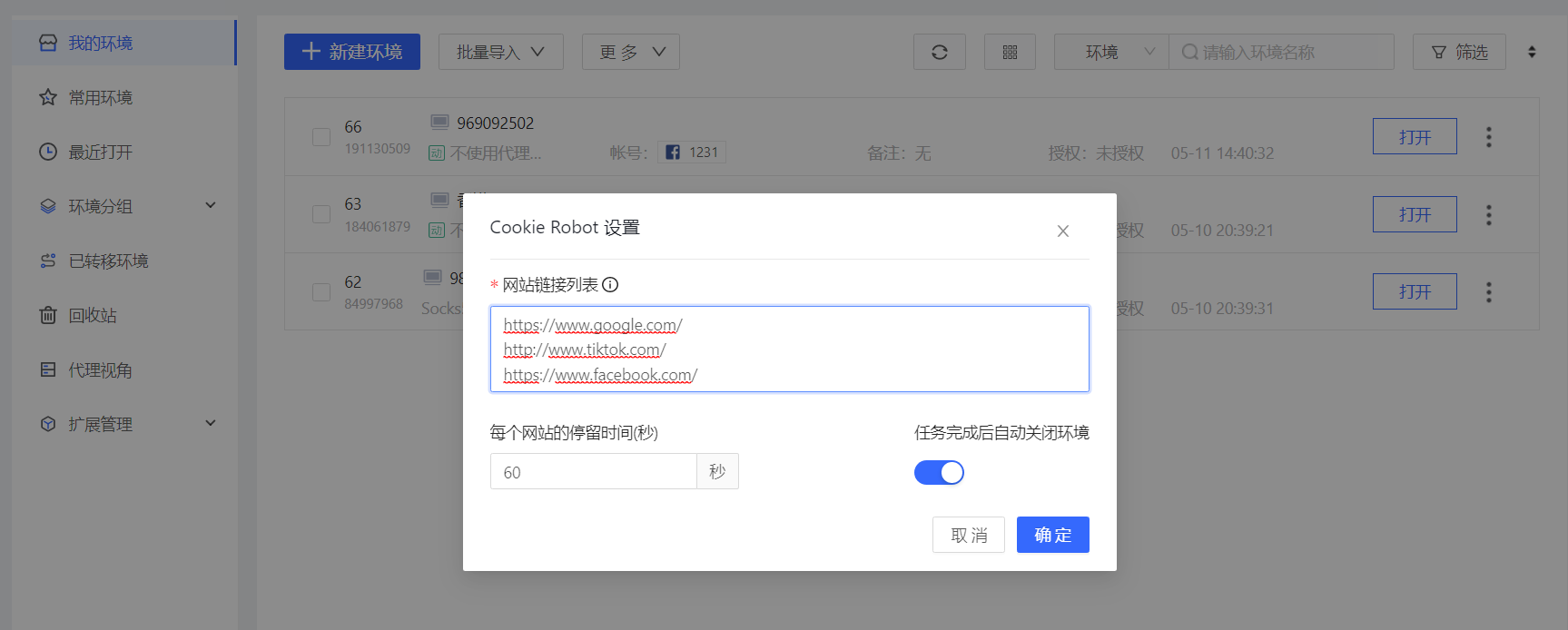The image size is (1568, 630).
Task: Check the checkbox for environment 63
Action: tap(321, 214)
